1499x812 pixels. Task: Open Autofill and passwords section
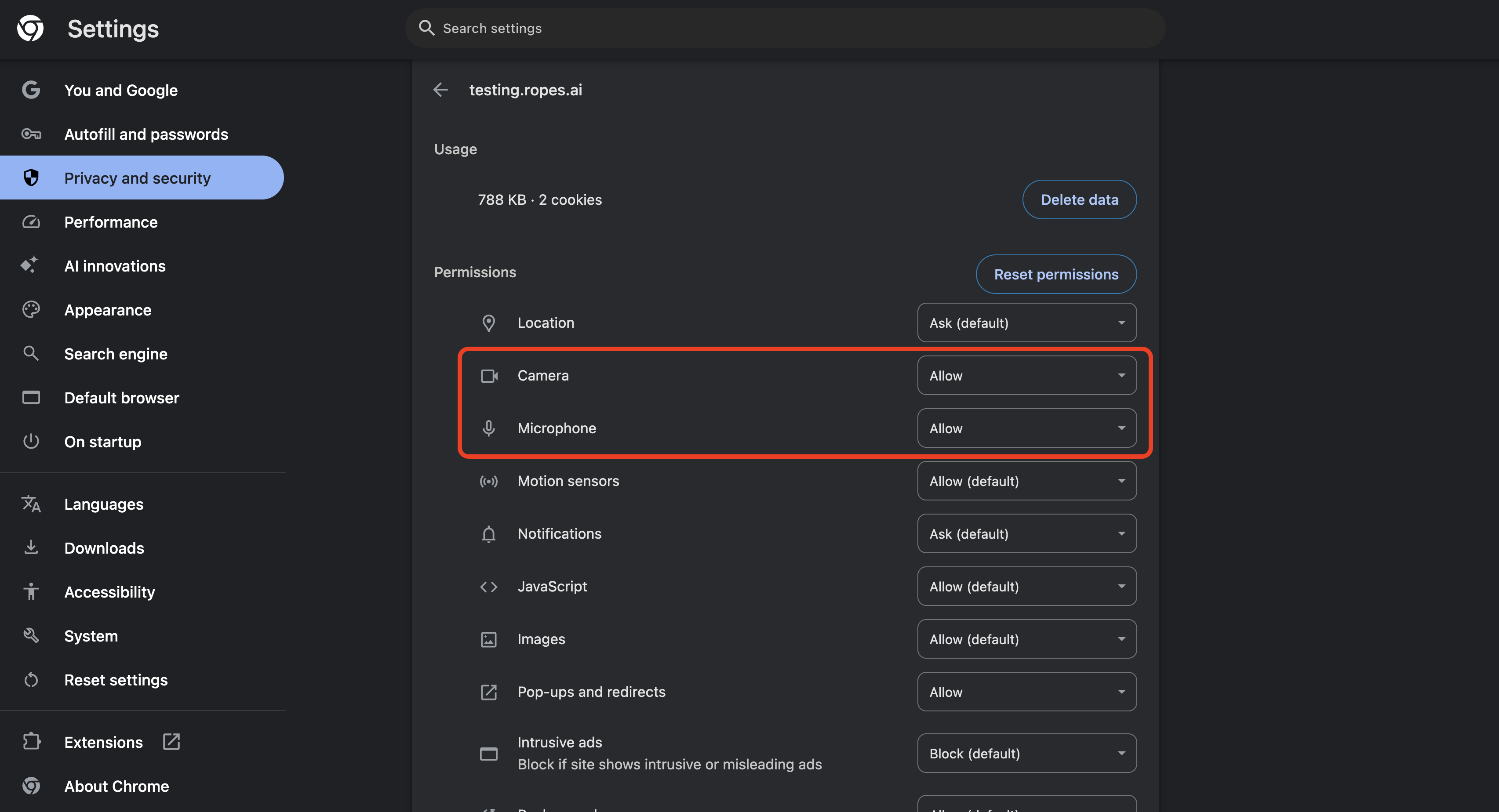pos(142,134)
